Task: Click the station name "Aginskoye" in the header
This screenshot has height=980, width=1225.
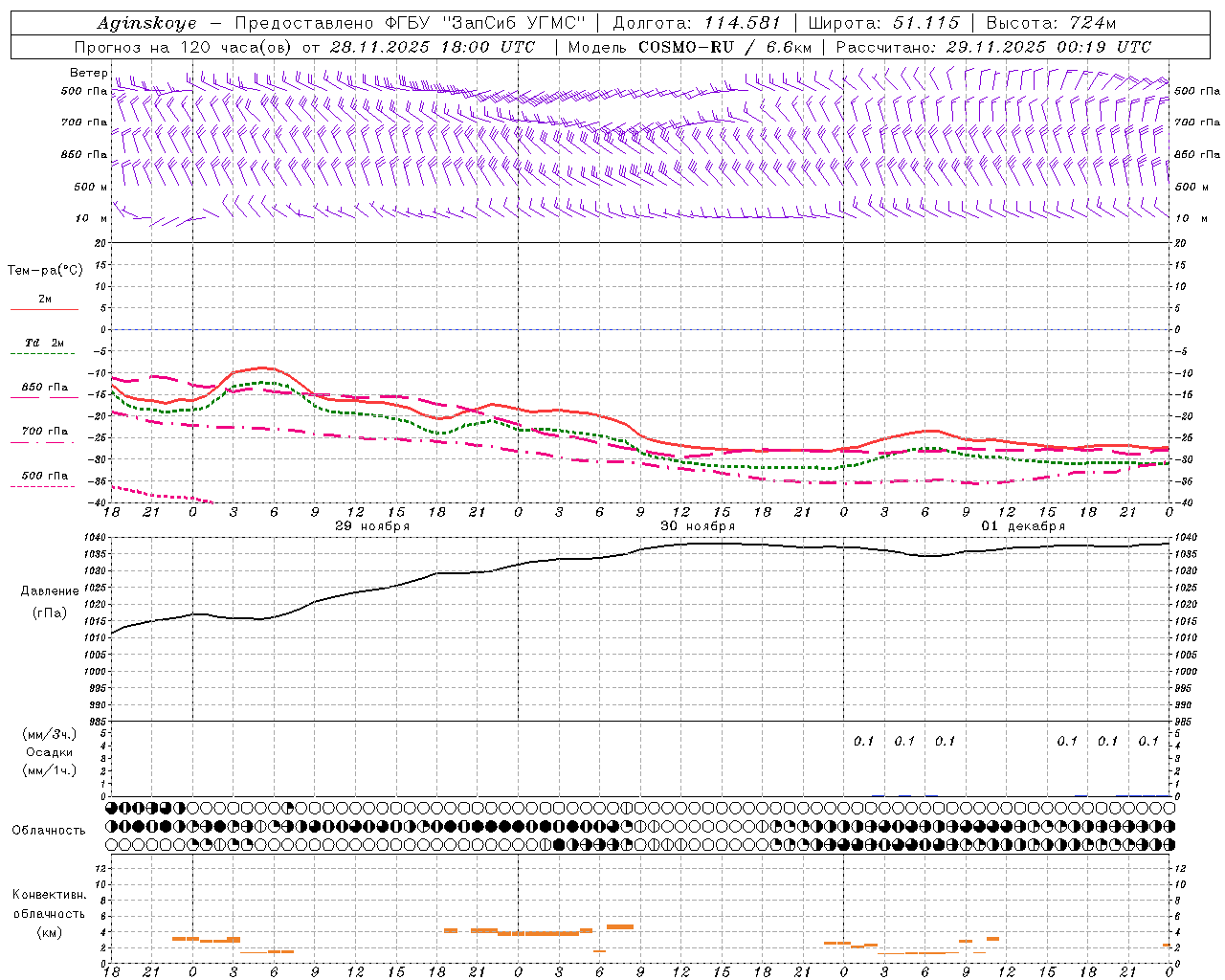Action: [x=146, y=23]
